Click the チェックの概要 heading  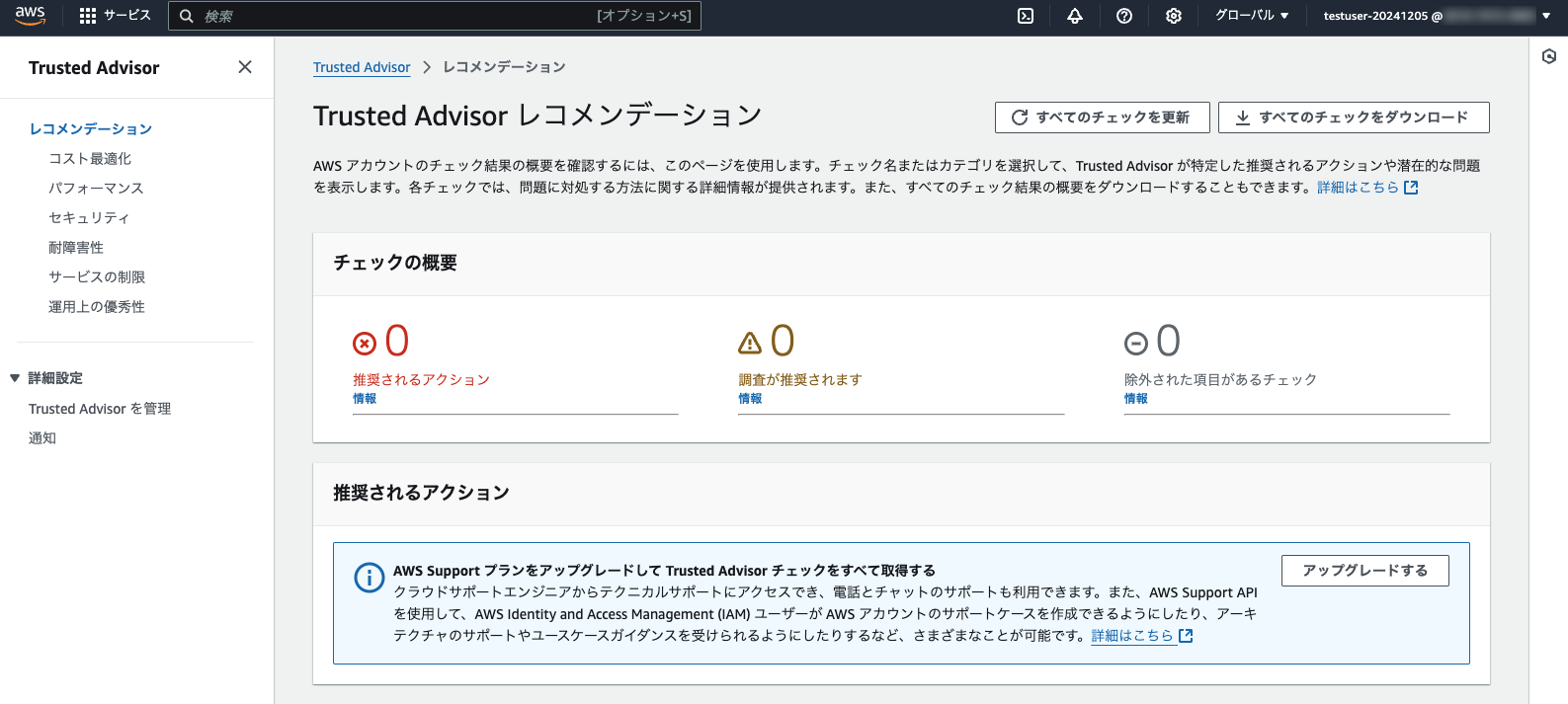click(x=395, y=263)
